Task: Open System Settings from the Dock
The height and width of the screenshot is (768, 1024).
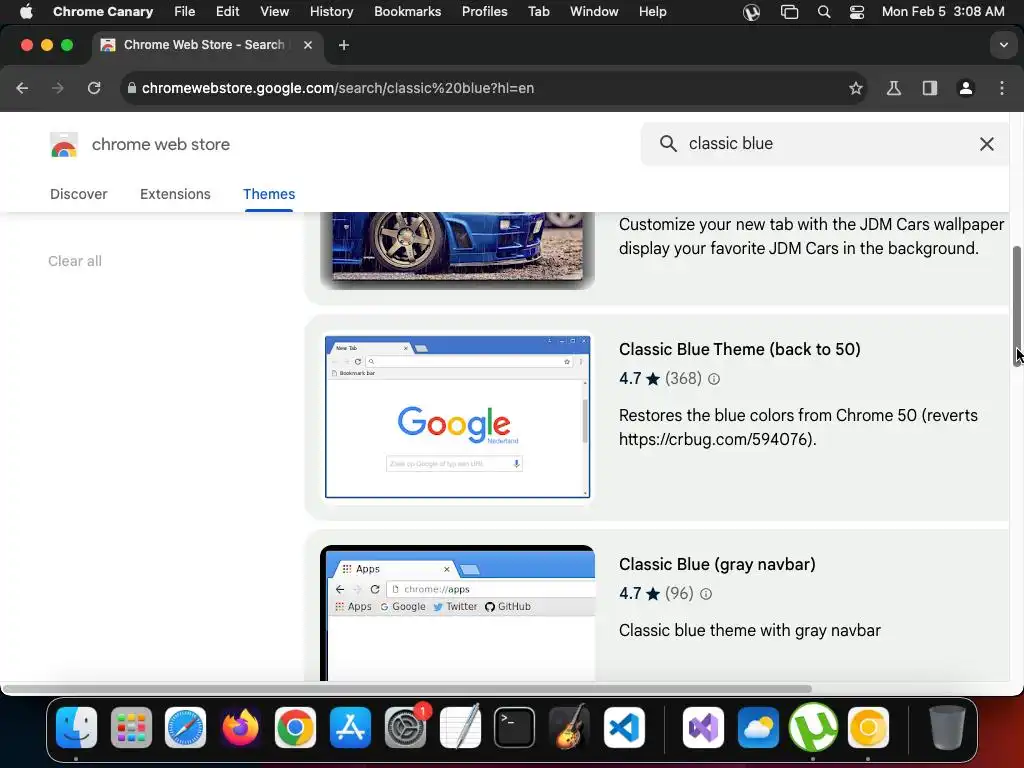Action: (x=406, y=727)
